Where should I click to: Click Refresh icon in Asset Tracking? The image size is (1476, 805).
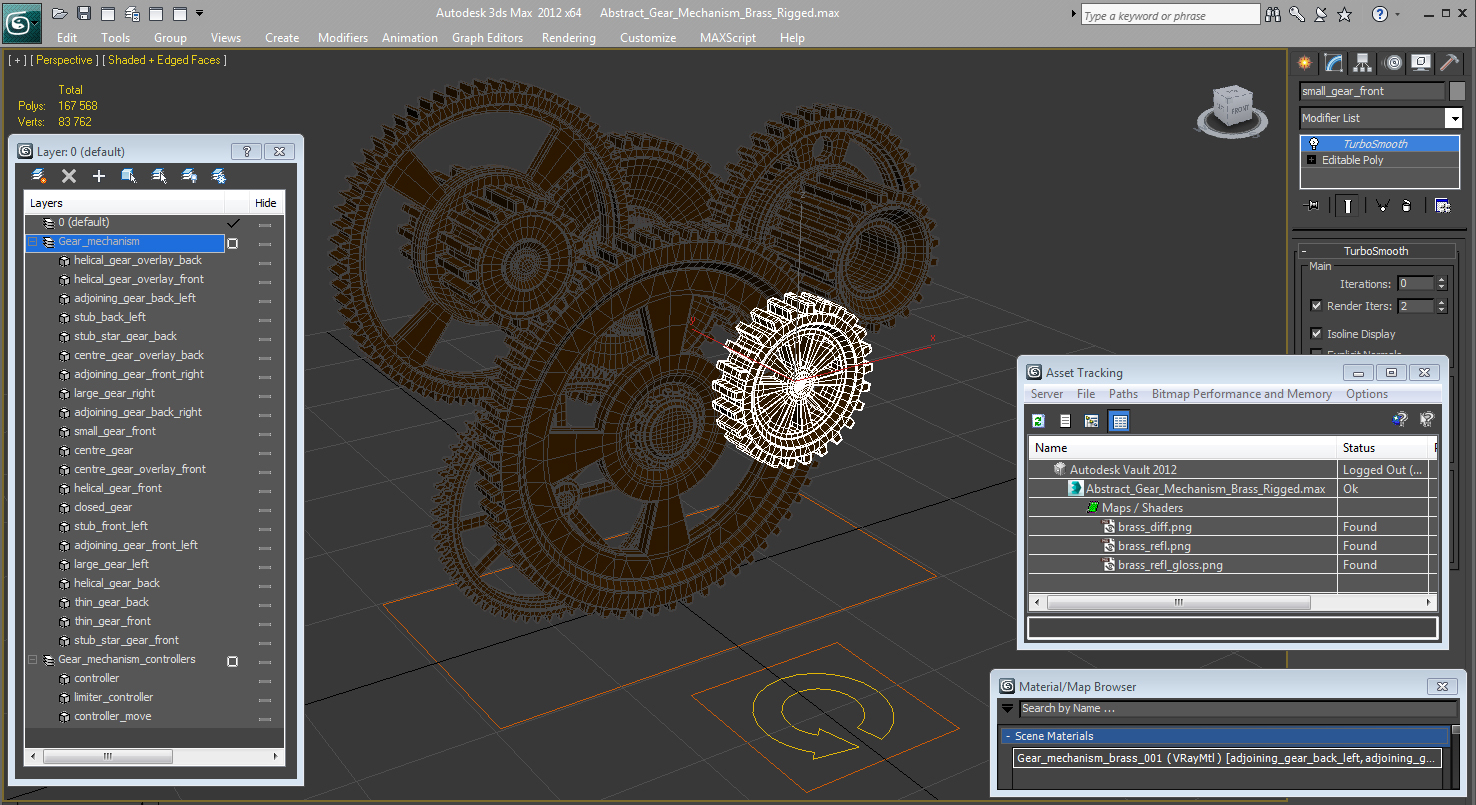click(1038, 421)
